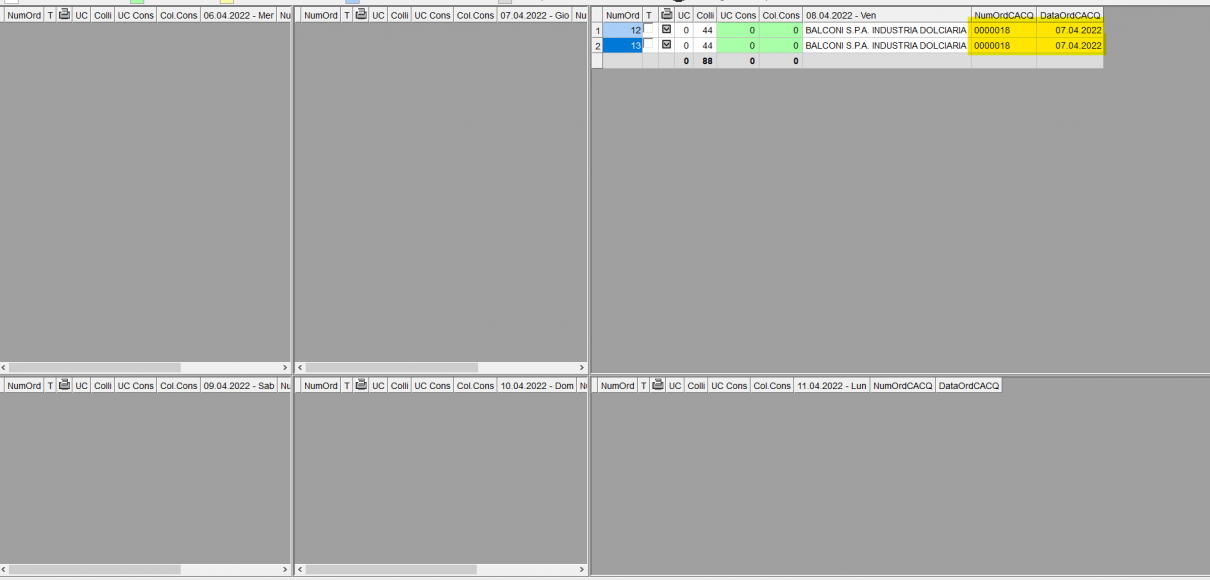Click printer icon in 11.04.2022 Lun panel header
This screenshot has height=580, width=1210.
pos(657,385)
